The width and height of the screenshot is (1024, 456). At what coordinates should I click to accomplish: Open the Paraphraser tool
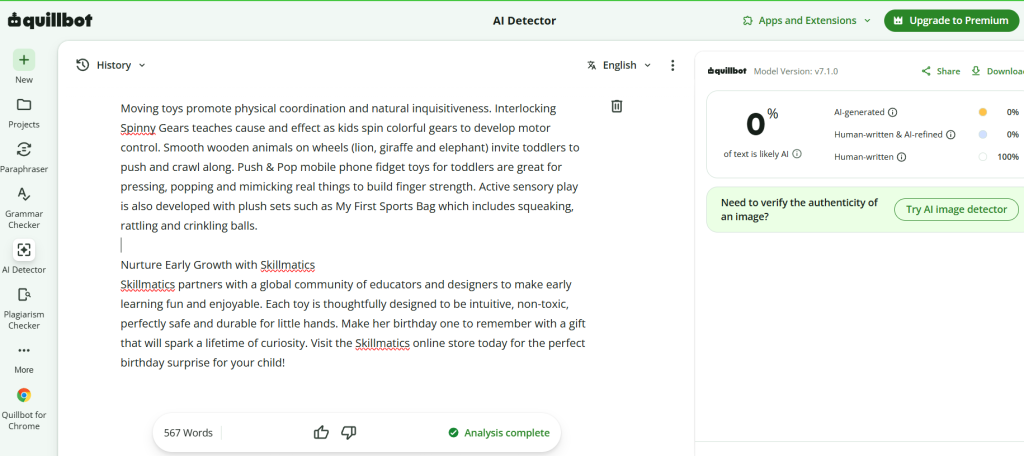coord(24,157)
